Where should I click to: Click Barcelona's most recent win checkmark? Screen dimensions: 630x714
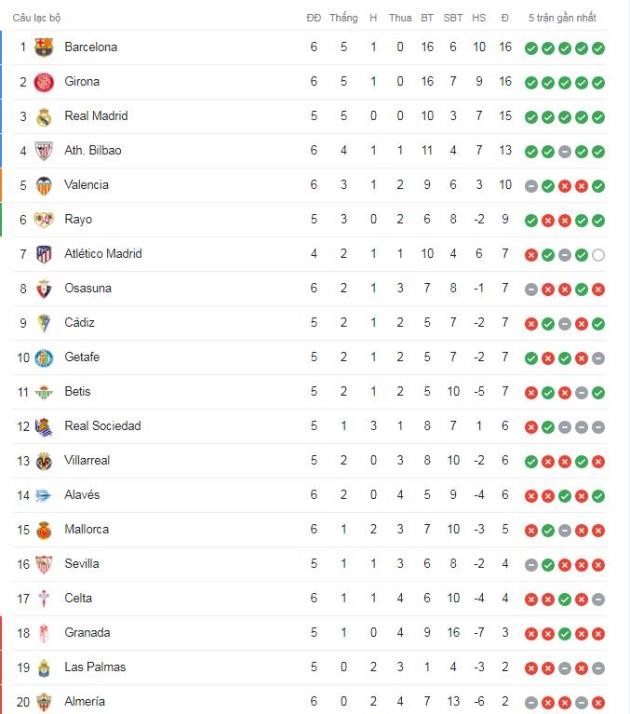(x=598, y=48)
